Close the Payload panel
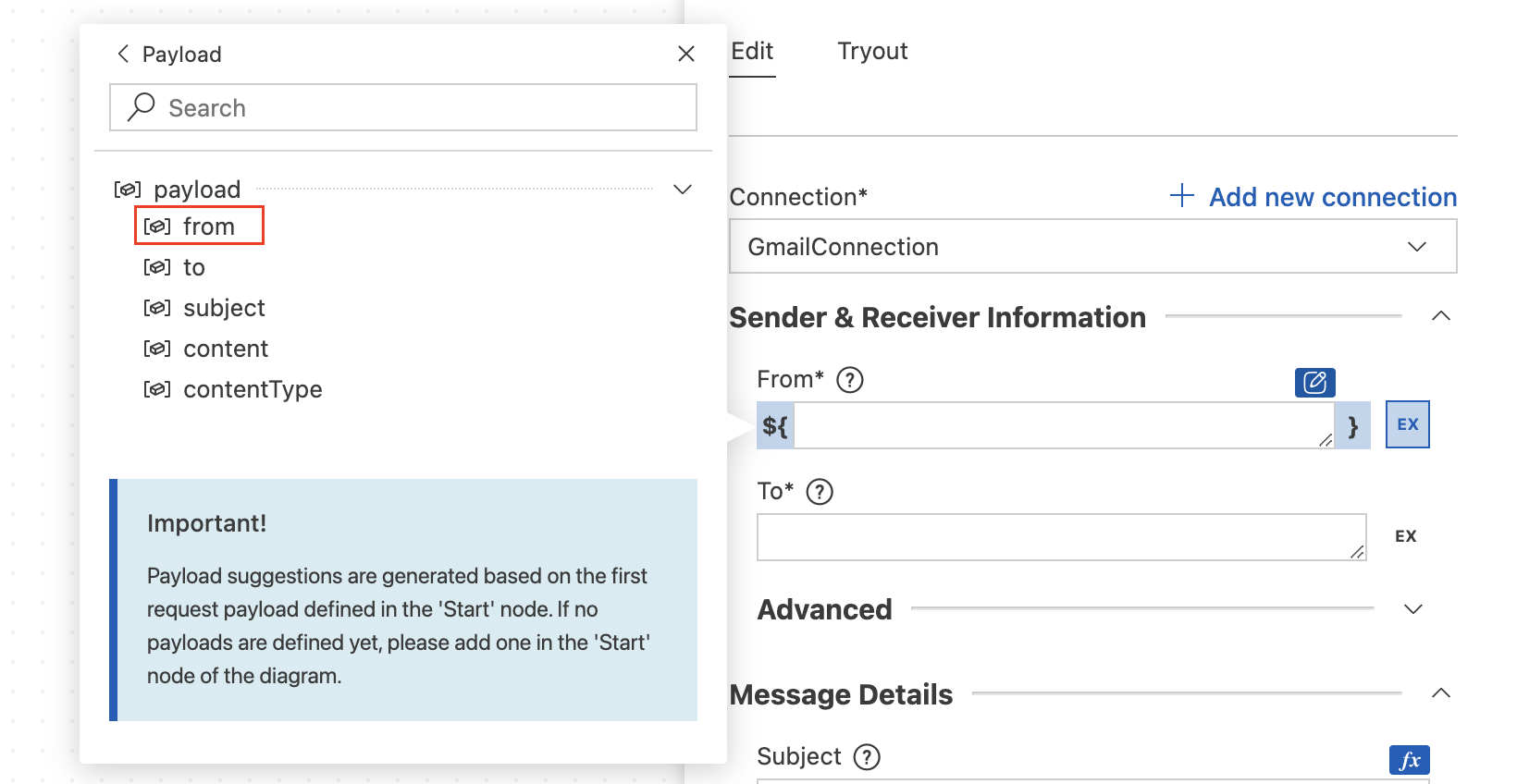 tap(686, 54)
